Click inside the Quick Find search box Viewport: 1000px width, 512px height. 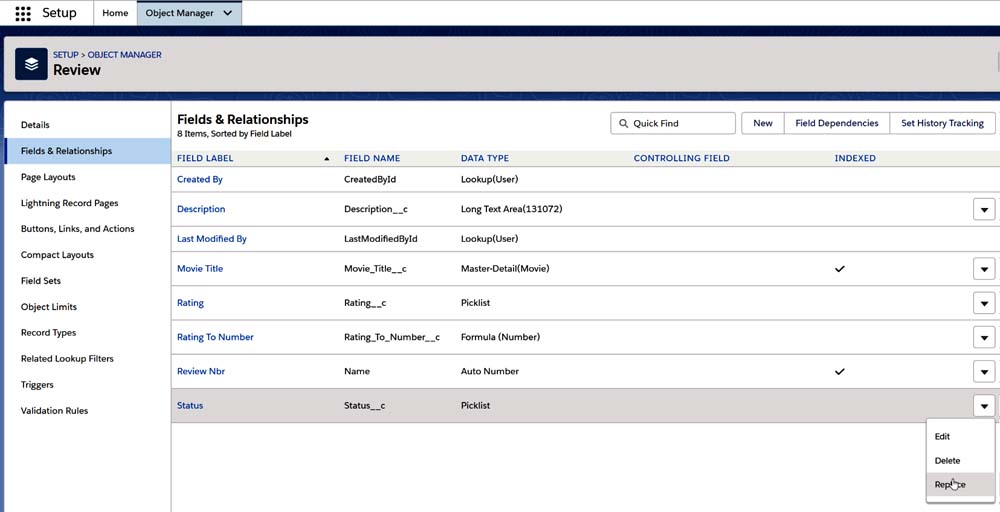tap(680, 123)
